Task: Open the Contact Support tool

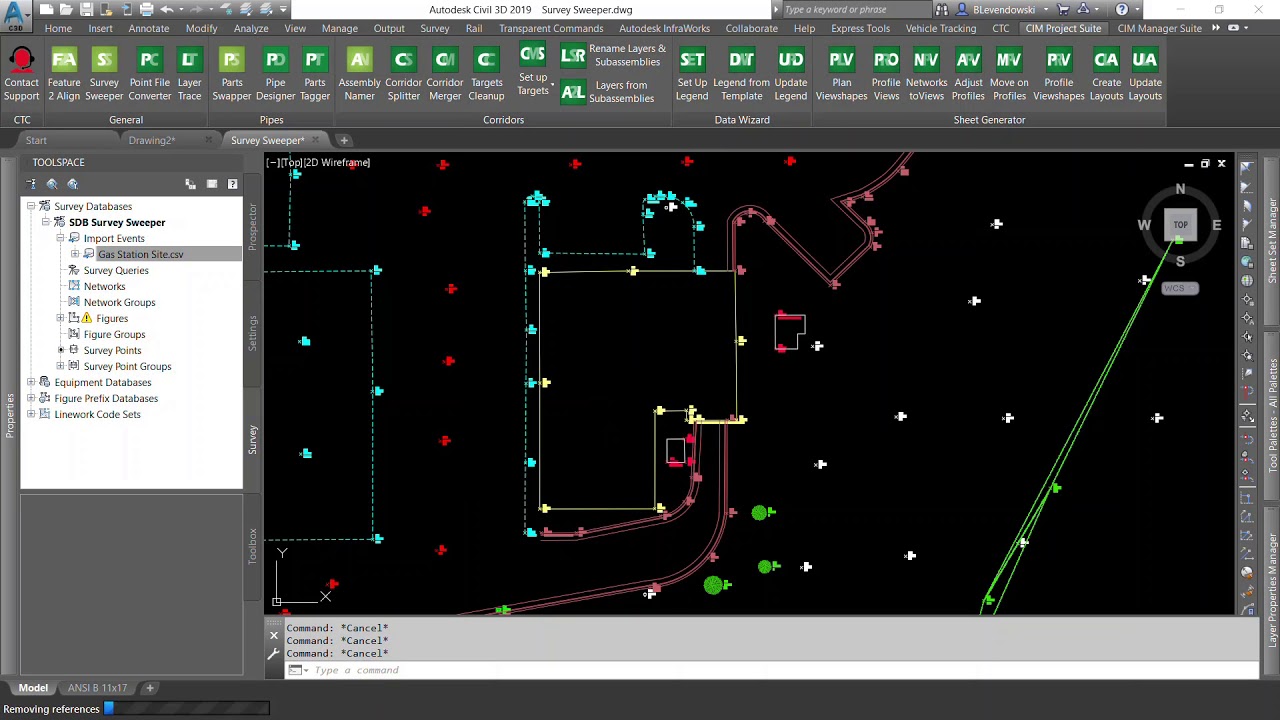Action: click(21, 75)
